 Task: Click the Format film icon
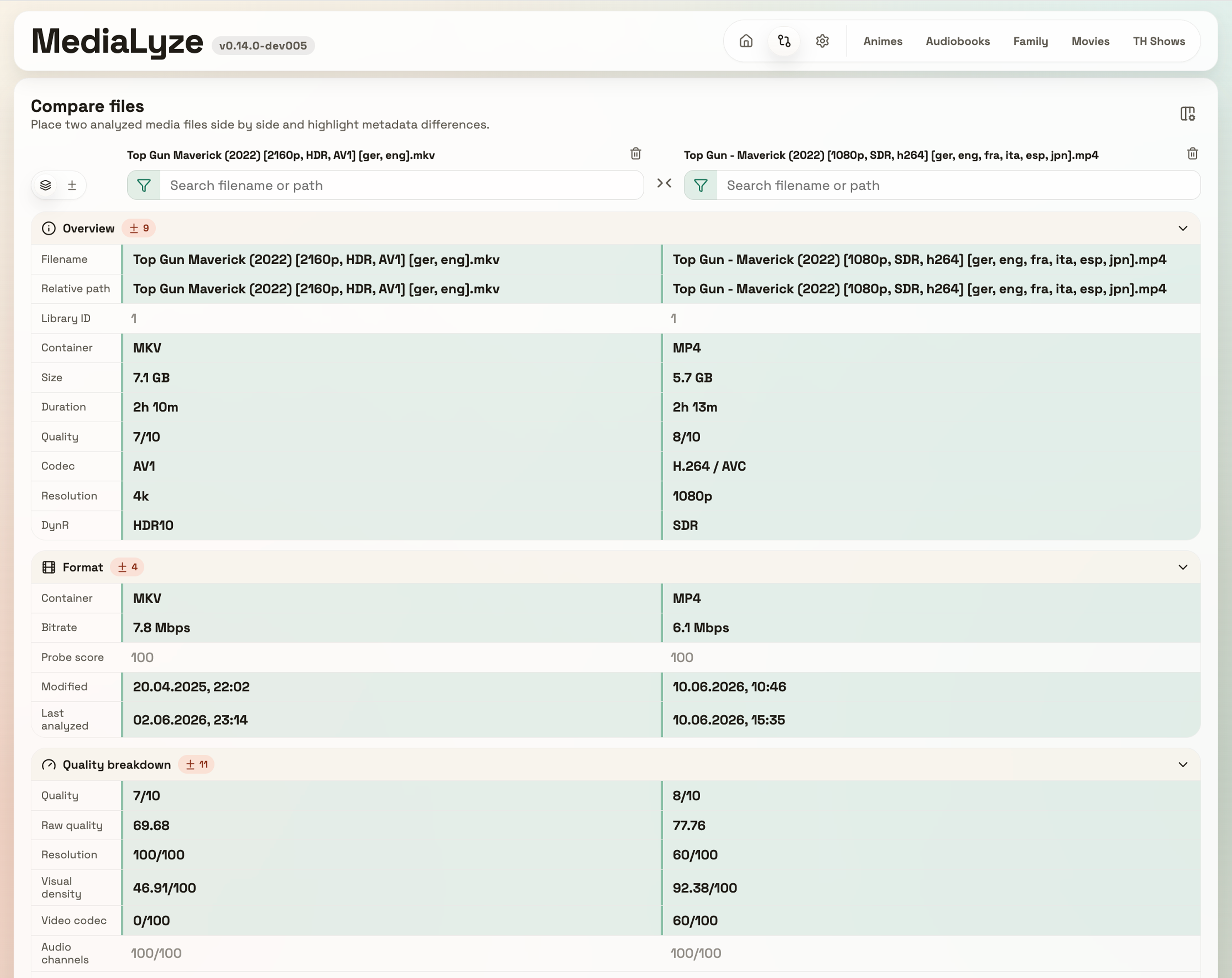[x=48, y=567]
